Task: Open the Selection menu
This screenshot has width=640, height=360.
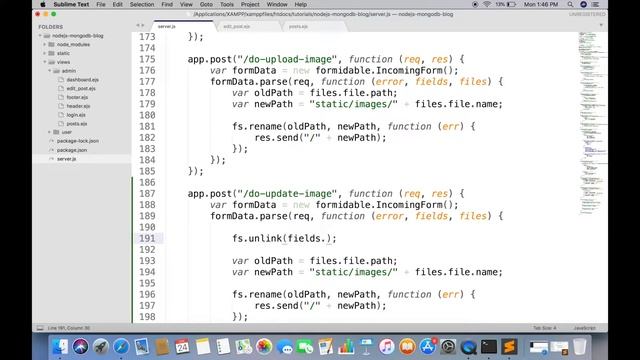Action: 142,4
